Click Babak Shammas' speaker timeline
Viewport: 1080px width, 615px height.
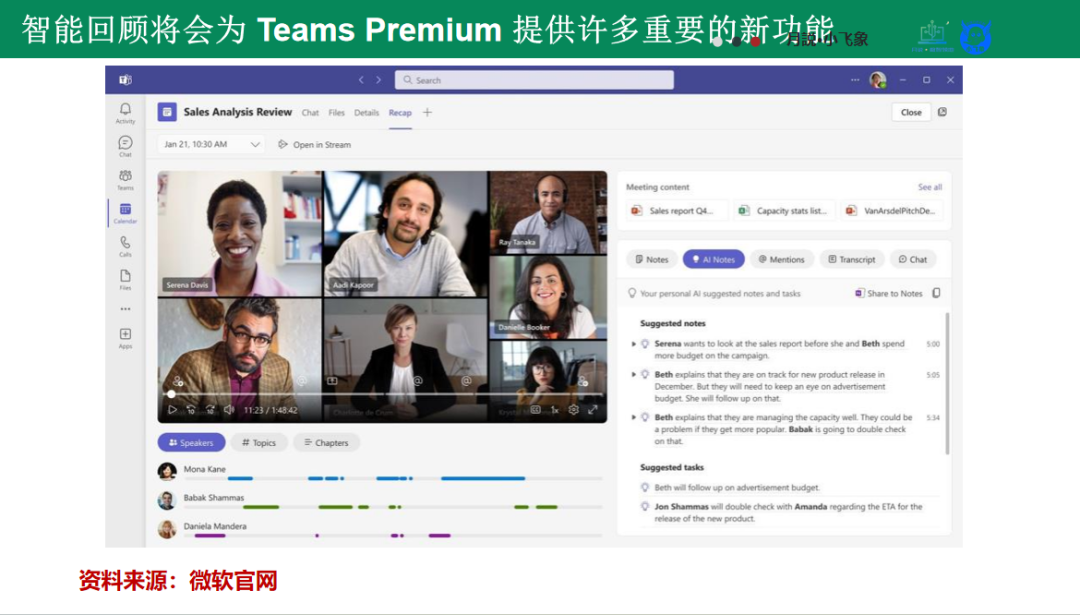click(x=393, y=507)
